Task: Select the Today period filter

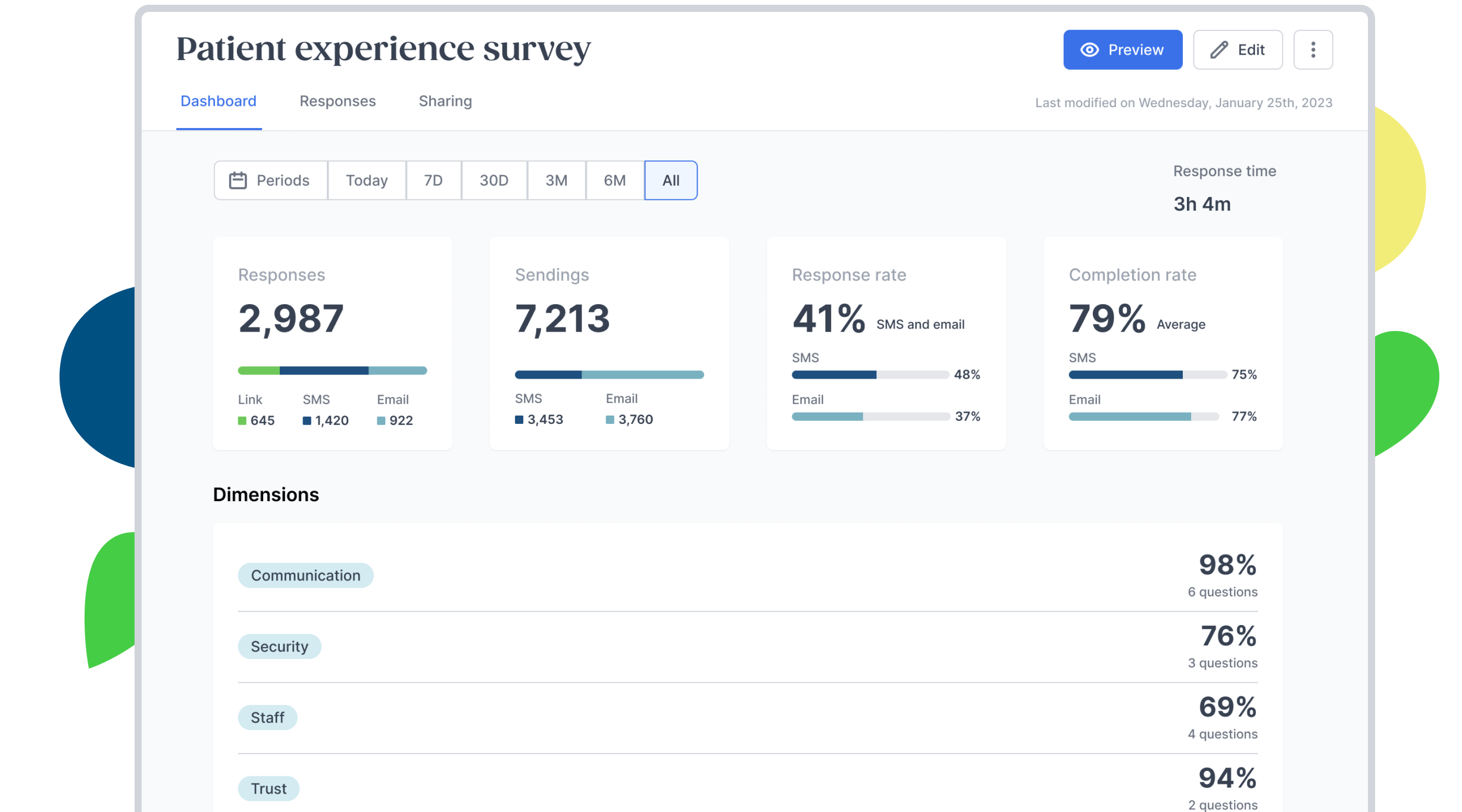Action: coord(366,180)
